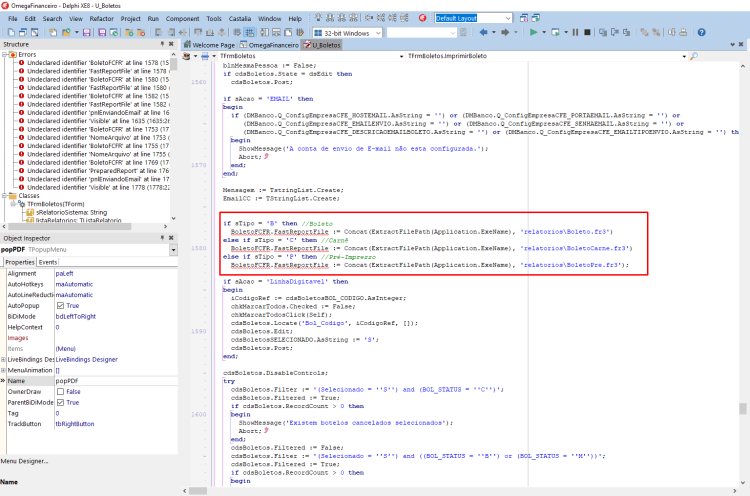
Task: Open Help contents question-mark icon
Action: coord(701,33)
